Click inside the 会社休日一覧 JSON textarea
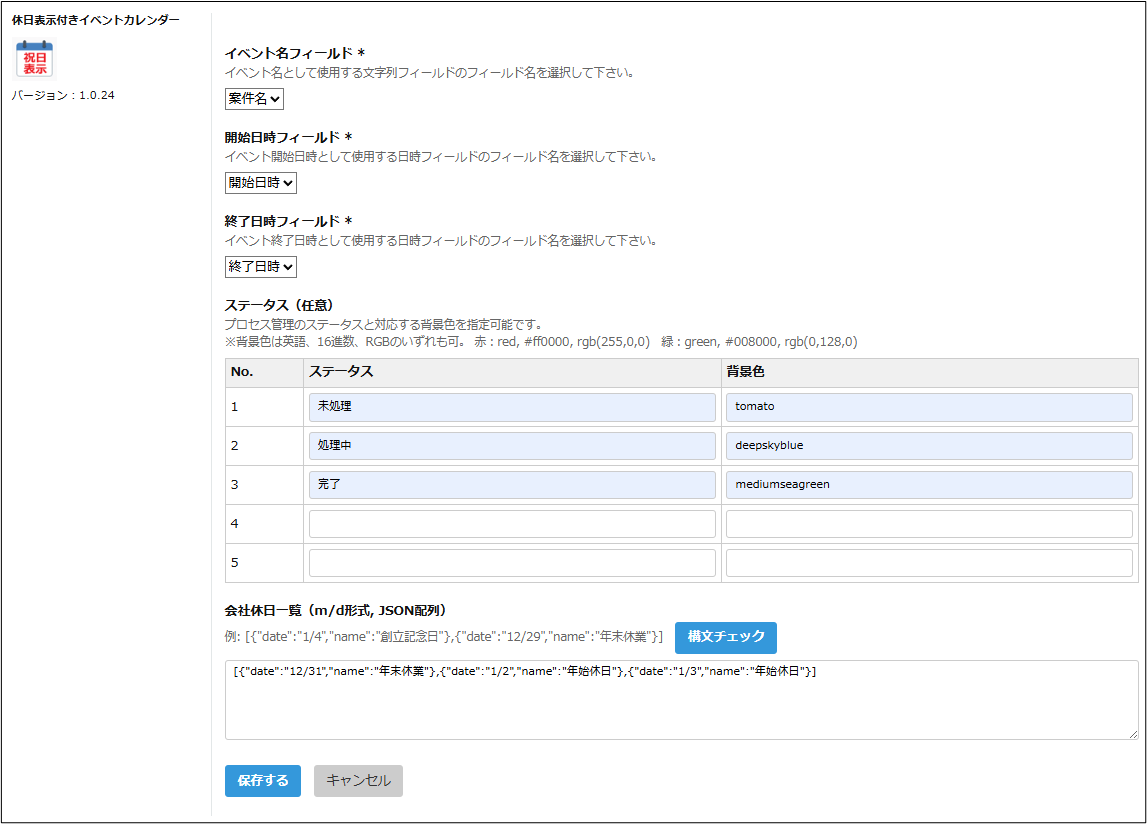 click(680, 705)
